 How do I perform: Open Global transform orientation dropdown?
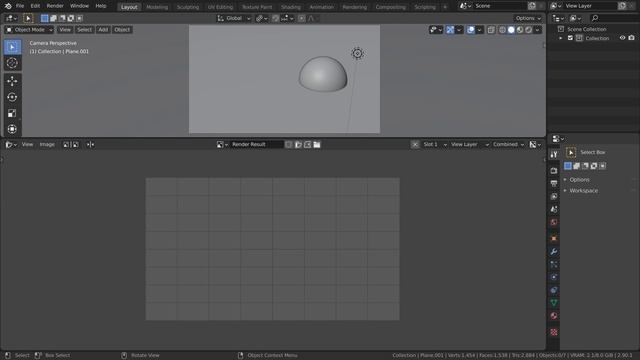point(233,18)
